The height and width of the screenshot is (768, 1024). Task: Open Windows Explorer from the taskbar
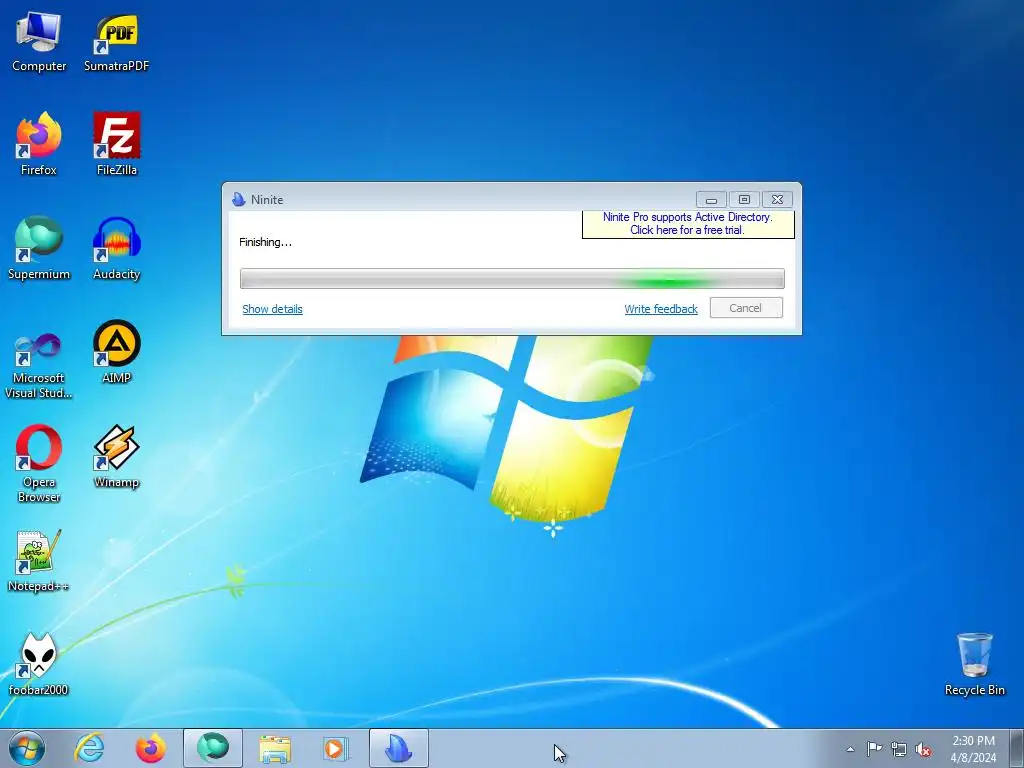point(275,748)
